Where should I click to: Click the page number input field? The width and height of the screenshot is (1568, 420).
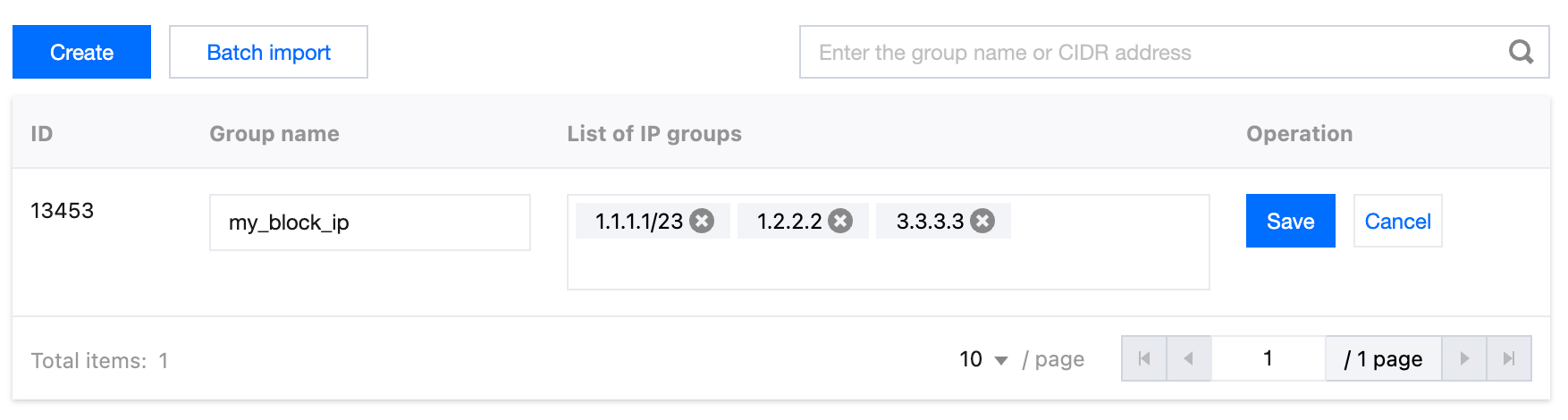click(x=1268, y=358)
